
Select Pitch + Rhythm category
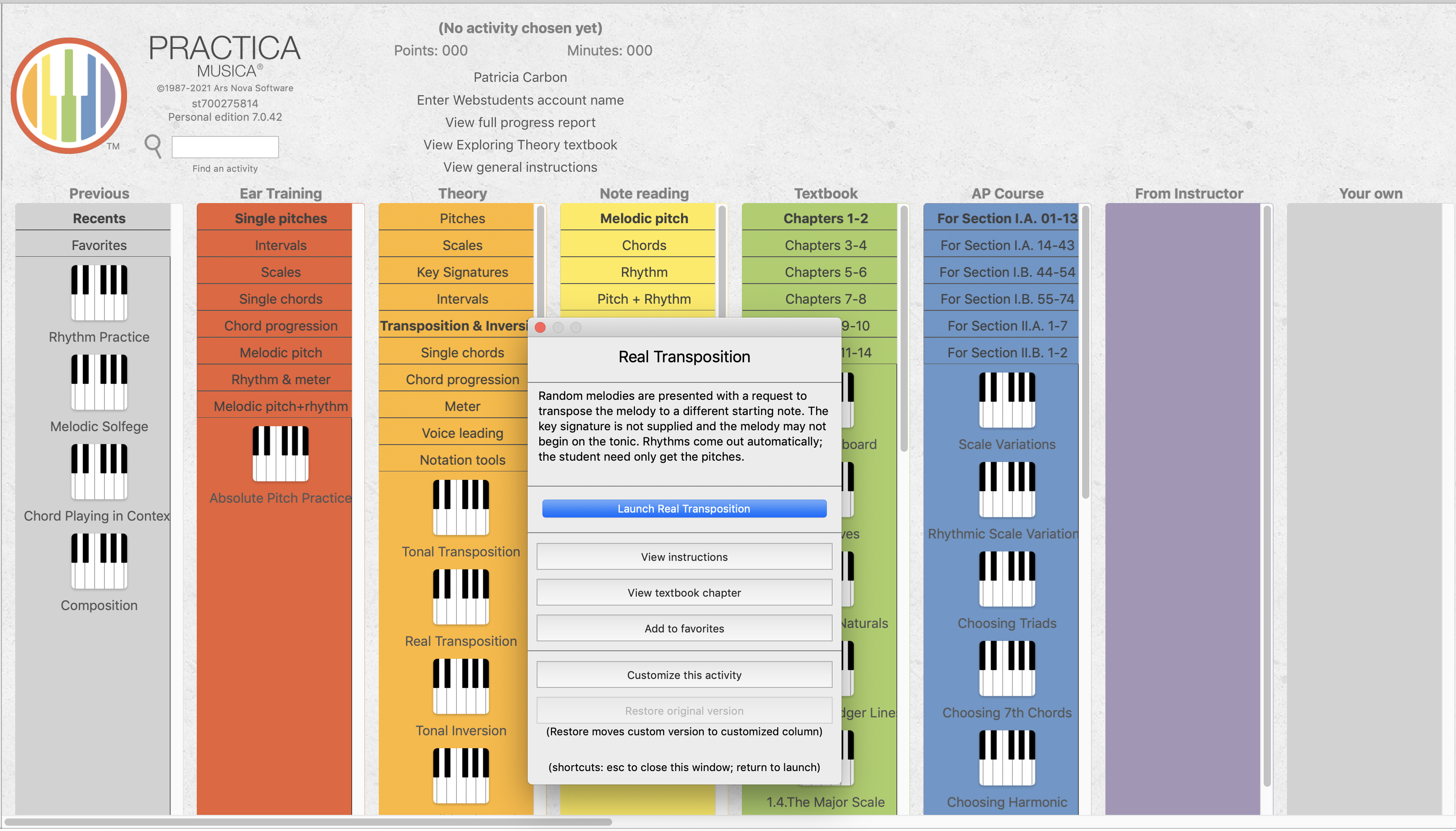638,298
